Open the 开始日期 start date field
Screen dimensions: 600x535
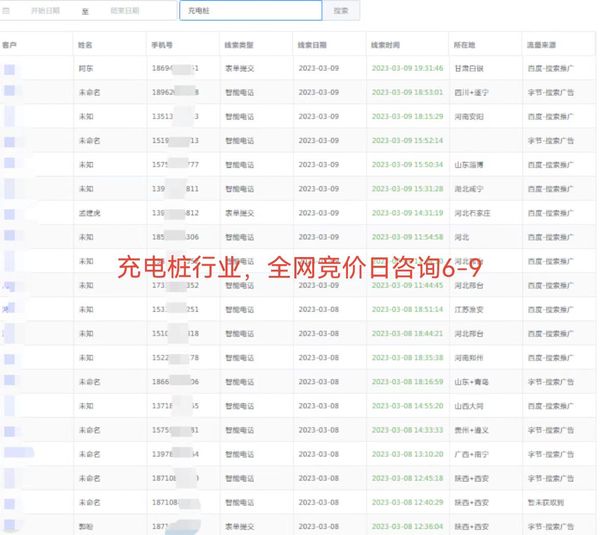[x=45, y=11]
